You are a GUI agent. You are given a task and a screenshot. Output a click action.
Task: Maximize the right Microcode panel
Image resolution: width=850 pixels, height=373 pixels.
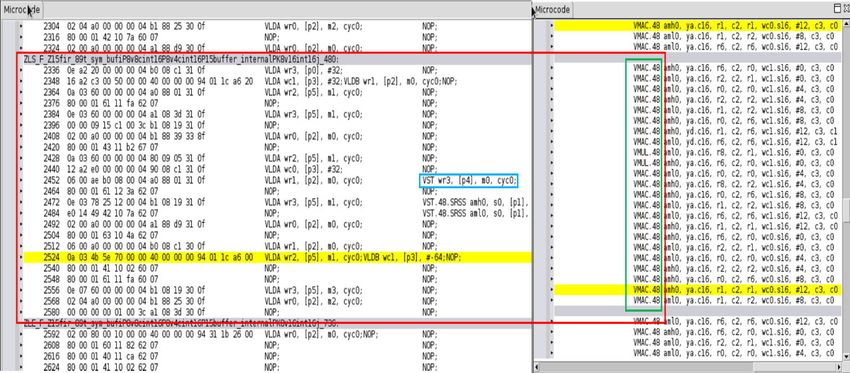tap(836, 9)
